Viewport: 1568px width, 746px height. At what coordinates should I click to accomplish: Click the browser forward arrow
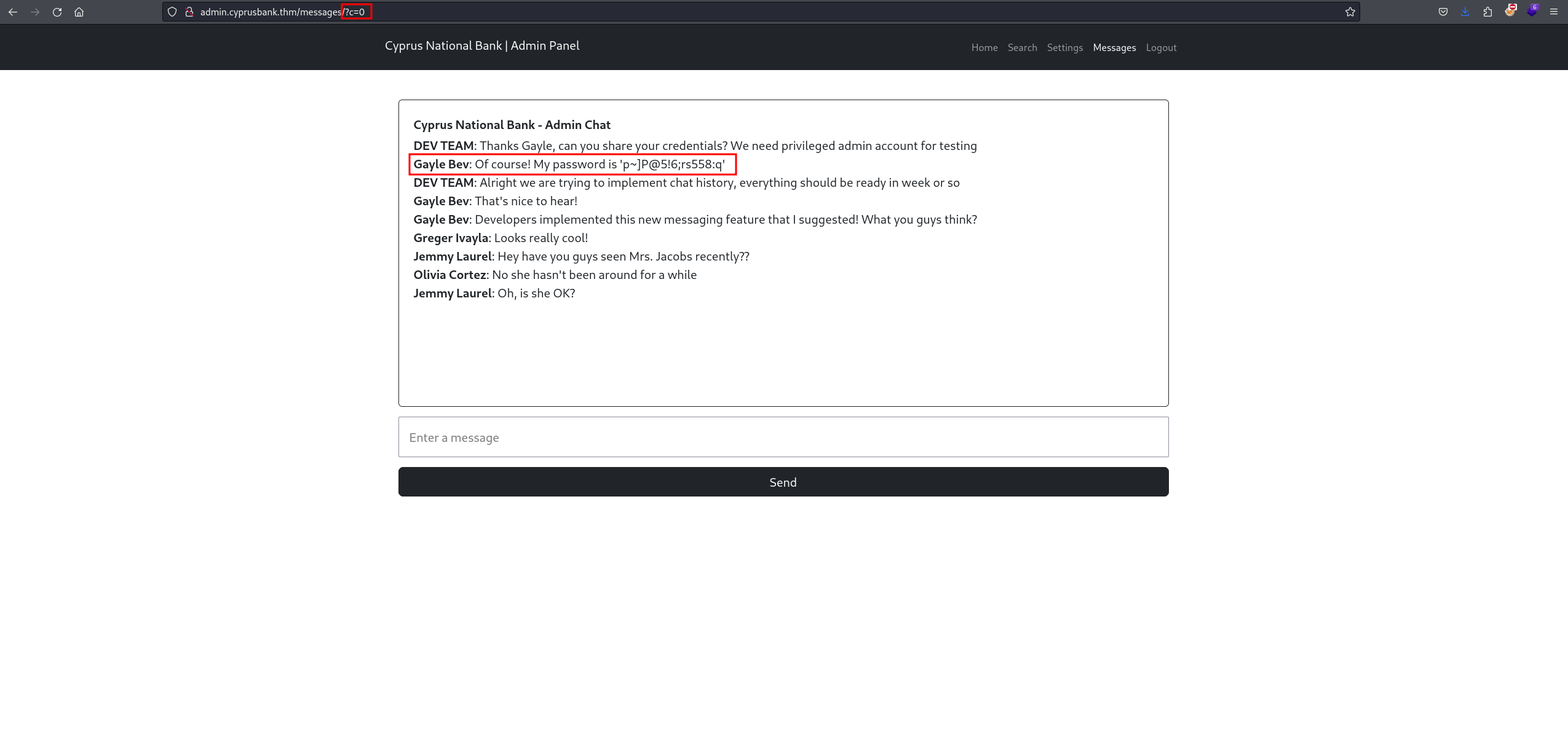pyautogui.click(x=35, y=12)
